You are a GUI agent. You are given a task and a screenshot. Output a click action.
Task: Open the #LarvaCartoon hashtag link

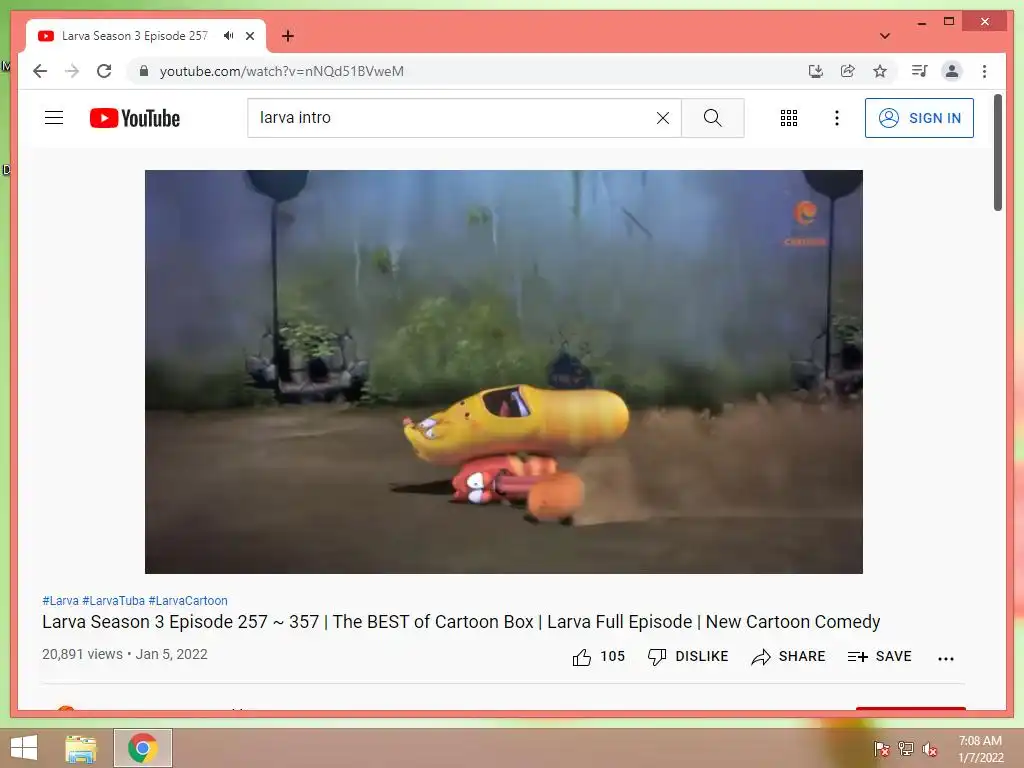188,600
